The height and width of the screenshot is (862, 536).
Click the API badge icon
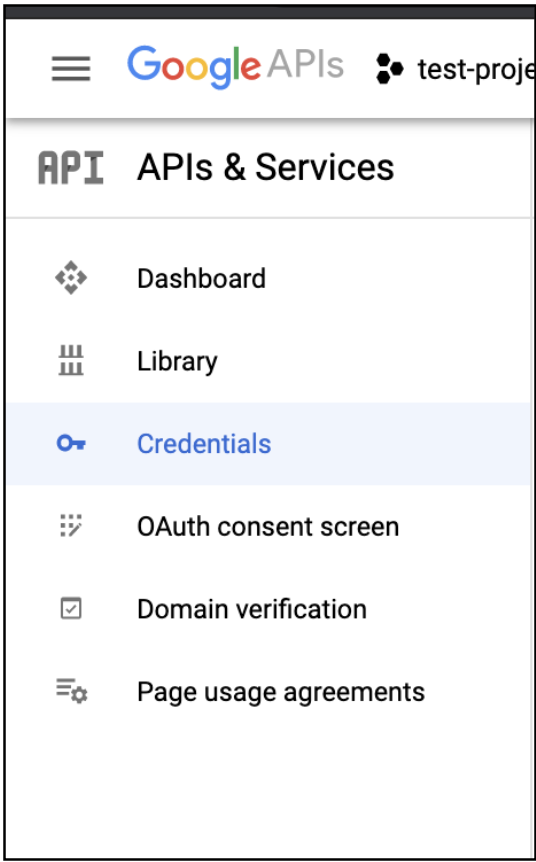(x=71, y=168)
